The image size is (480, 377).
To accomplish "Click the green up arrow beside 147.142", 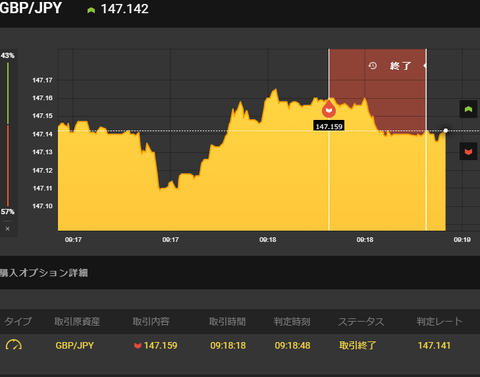I will 91,10.
